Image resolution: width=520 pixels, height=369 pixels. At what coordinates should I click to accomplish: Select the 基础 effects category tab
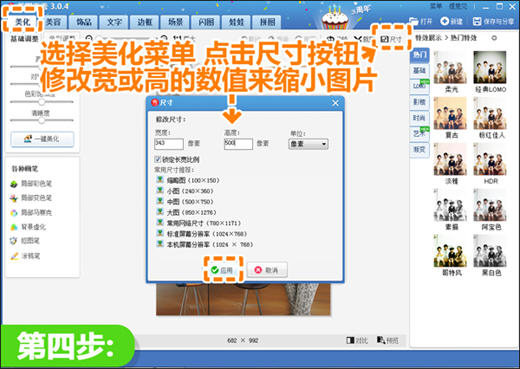coord(420,70)
